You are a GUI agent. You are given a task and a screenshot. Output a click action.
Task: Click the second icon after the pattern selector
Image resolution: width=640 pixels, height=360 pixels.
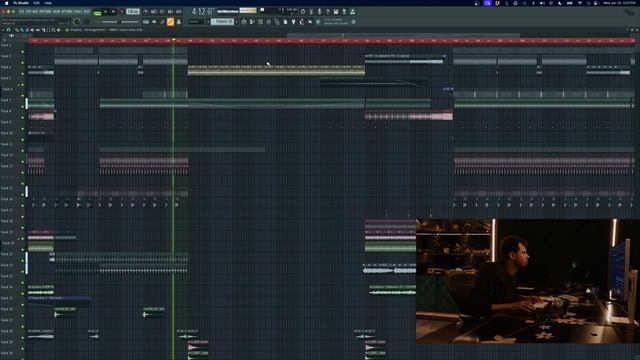pos(252,22)
